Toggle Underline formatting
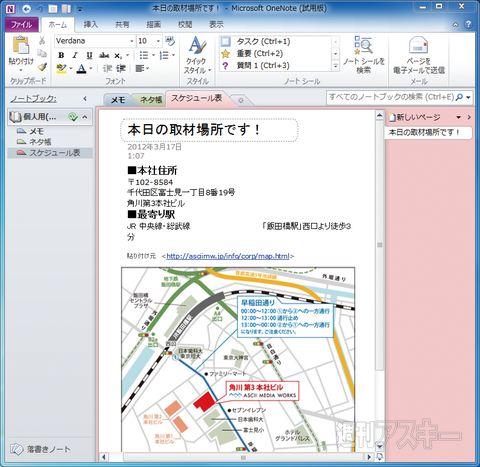The image size is (480, 467). (89, 55)
